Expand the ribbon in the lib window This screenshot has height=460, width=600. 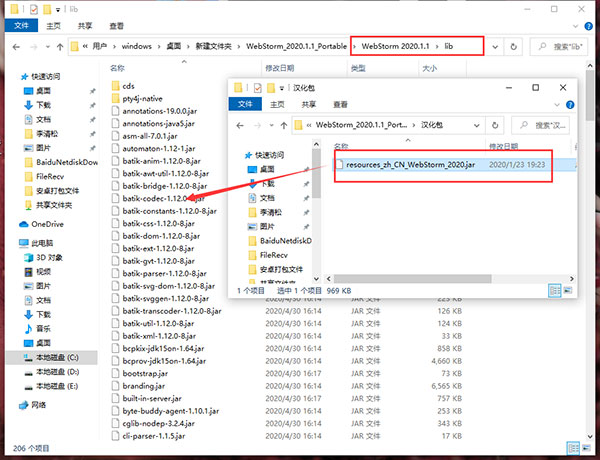[578, 26]
